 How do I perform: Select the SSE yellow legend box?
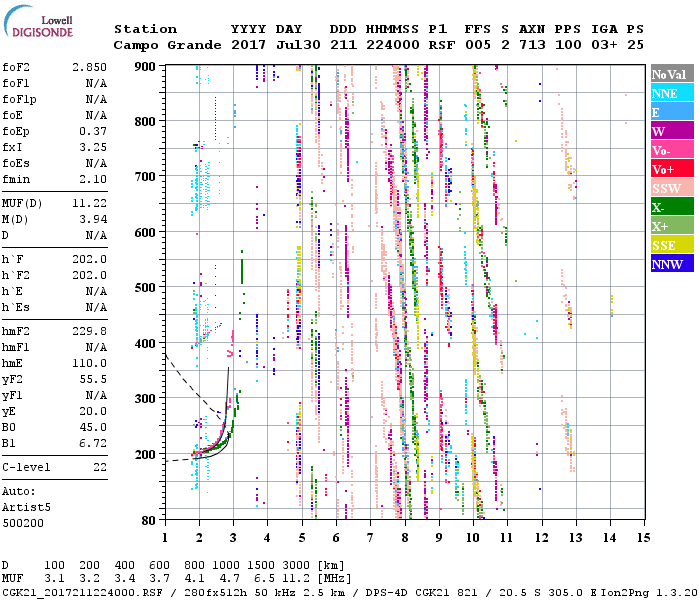pyautogui.click(x=671, y=245)
